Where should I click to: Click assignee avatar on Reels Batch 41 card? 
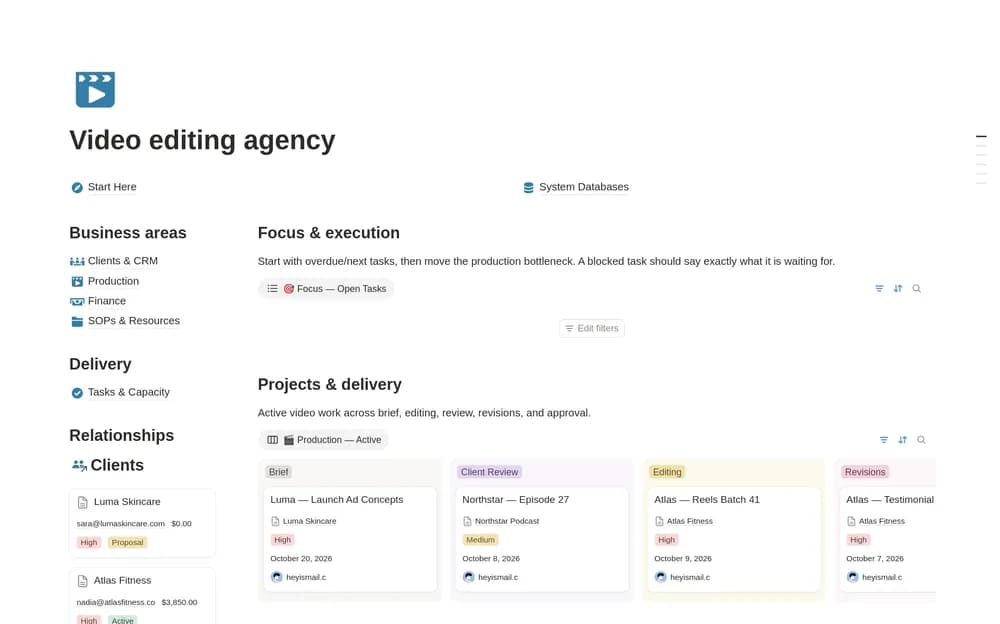tap(661, 577)
